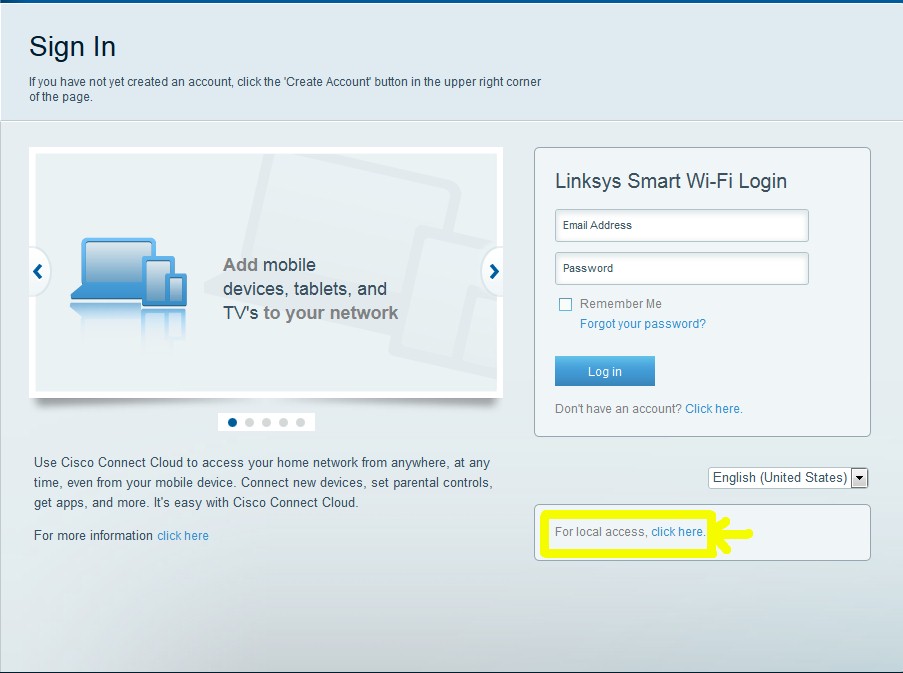Viewport: 903px width, 673px height.
Task: Click the Linksys Smart Wi-Fi Login heading
Action: (x=671, y=181)
